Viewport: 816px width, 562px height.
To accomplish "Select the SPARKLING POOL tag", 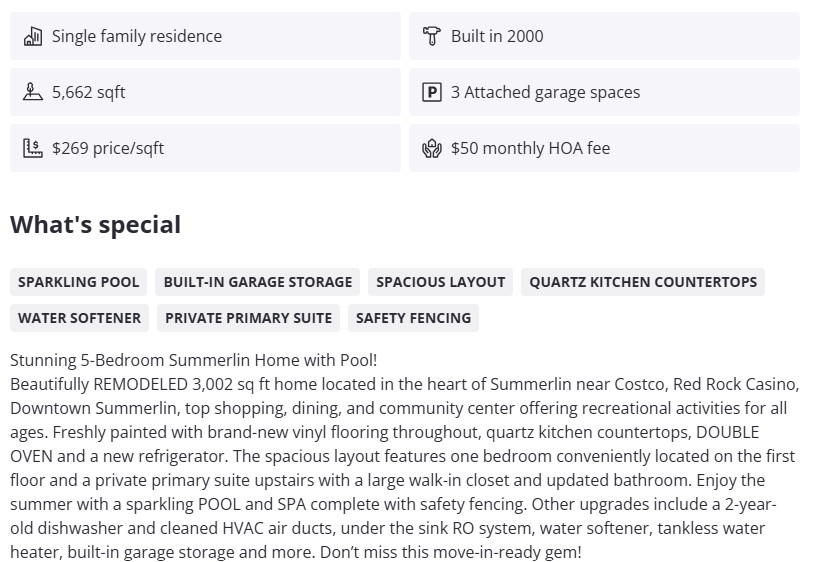I will tap(79, 282).
